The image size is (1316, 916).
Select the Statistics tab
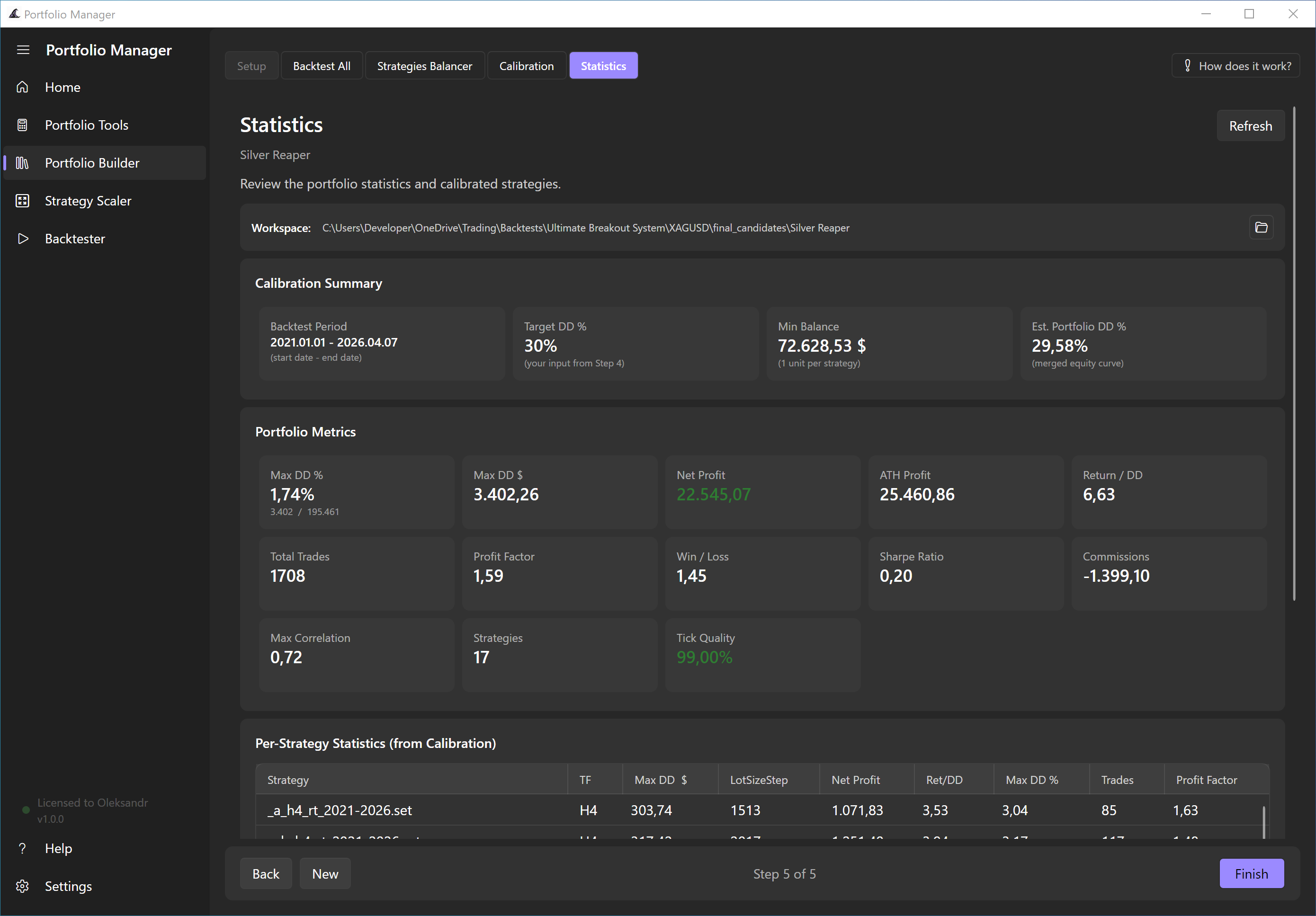(603, 66)
